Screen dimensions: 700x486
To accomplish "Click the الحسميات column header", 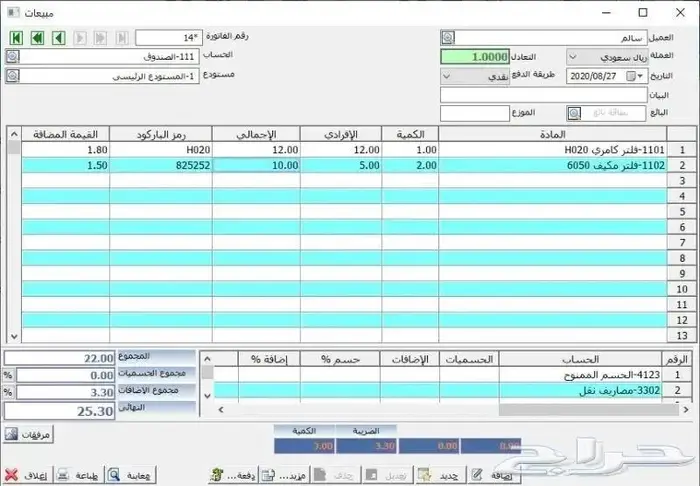I will [x=469, y=359].
